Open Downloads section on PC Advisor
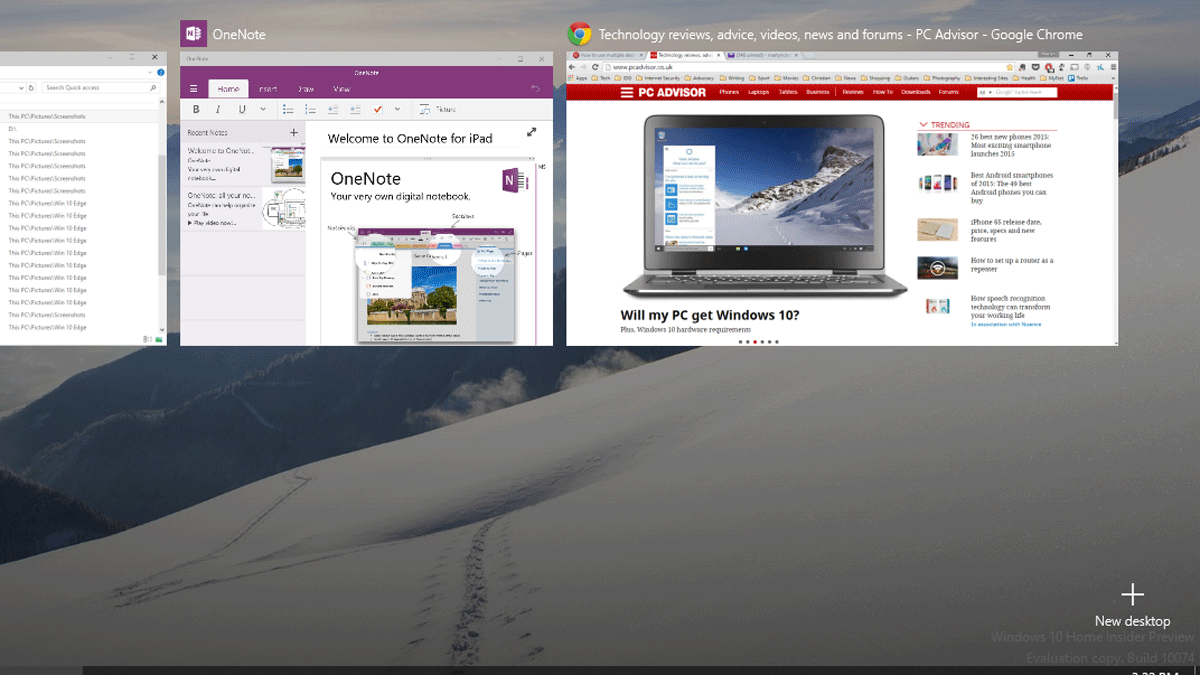This screenshot has height=675, width=1200. pyautogui.click(x=915, y=92)
